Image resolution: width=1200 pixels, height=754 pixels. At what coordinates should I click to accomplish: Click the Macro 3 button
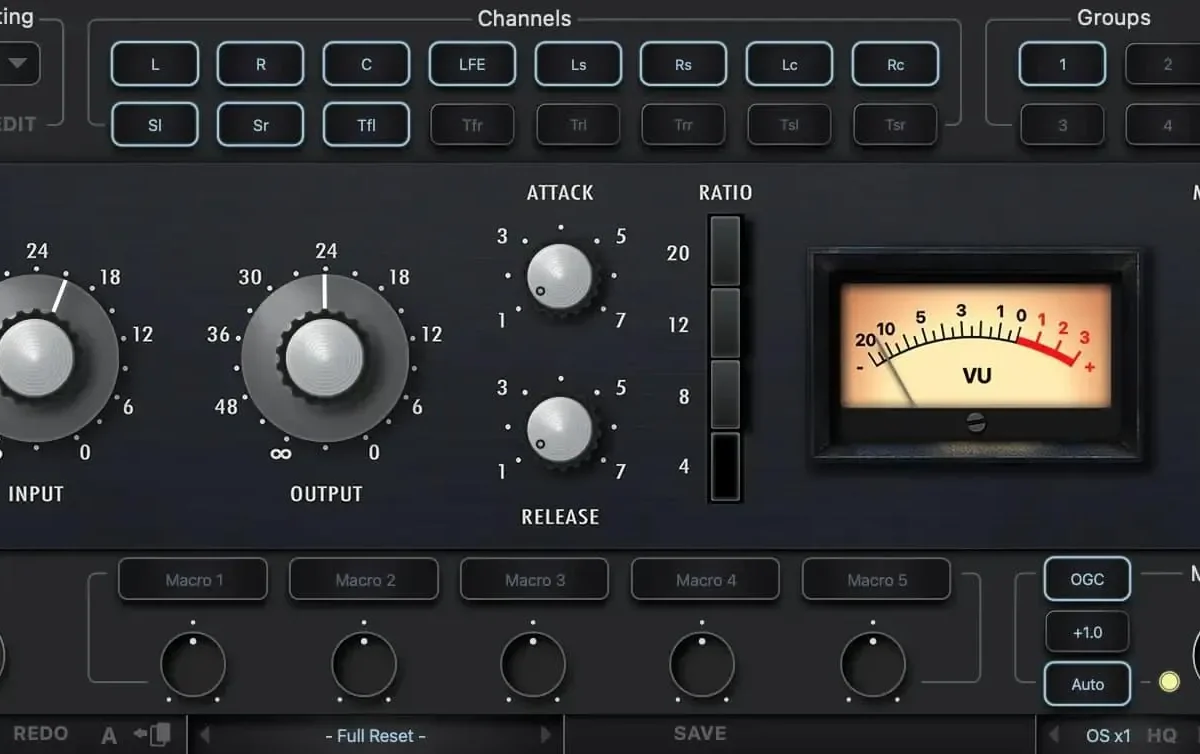(x=534, y=579)
